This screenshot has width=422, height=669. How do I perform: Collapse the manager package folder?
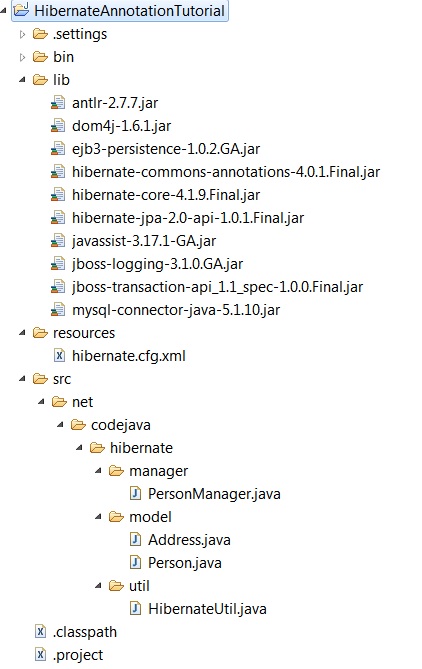[x=99, y=471]
